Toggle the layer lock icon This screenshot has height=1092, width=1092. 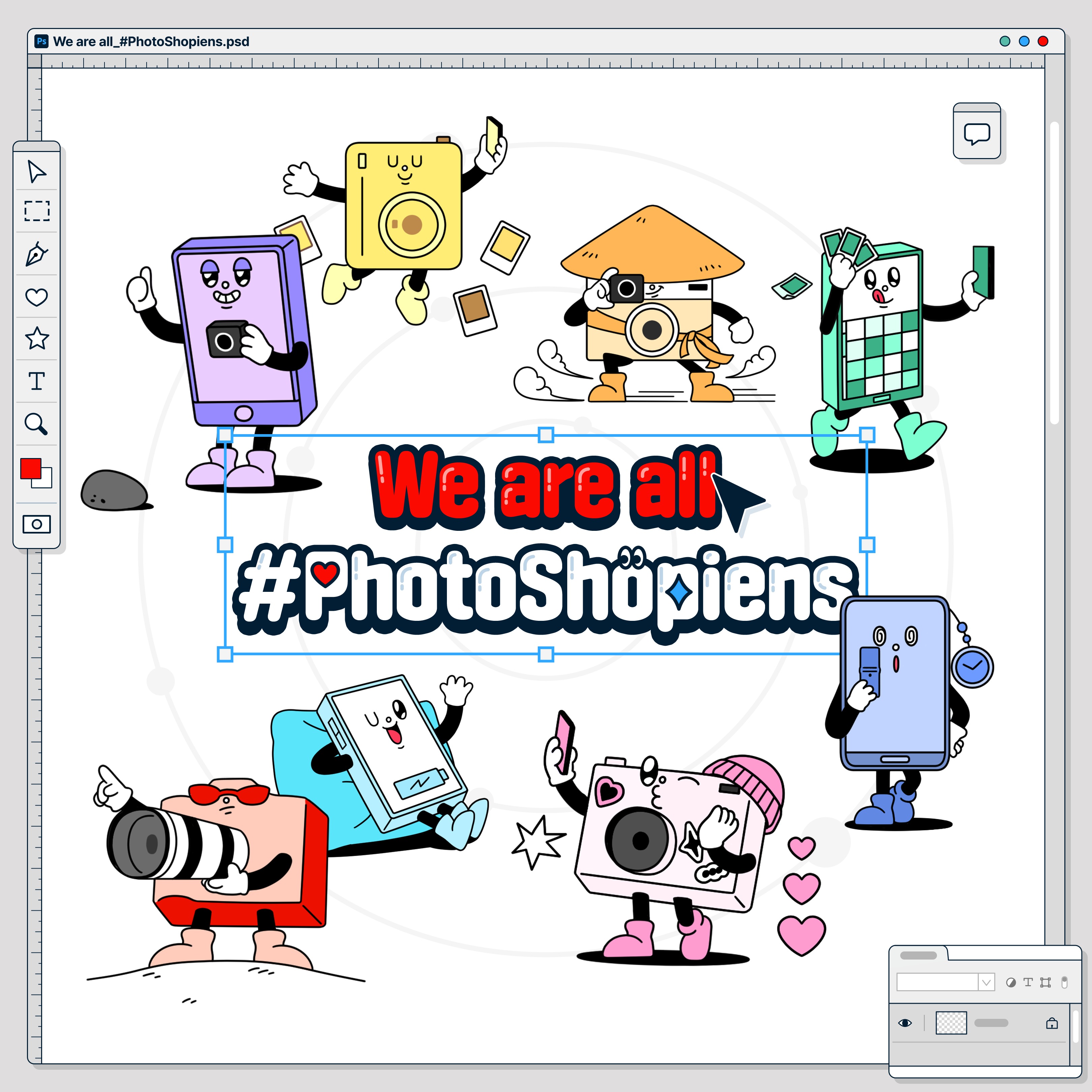pyautogui.click(x=1052, y=1023)
